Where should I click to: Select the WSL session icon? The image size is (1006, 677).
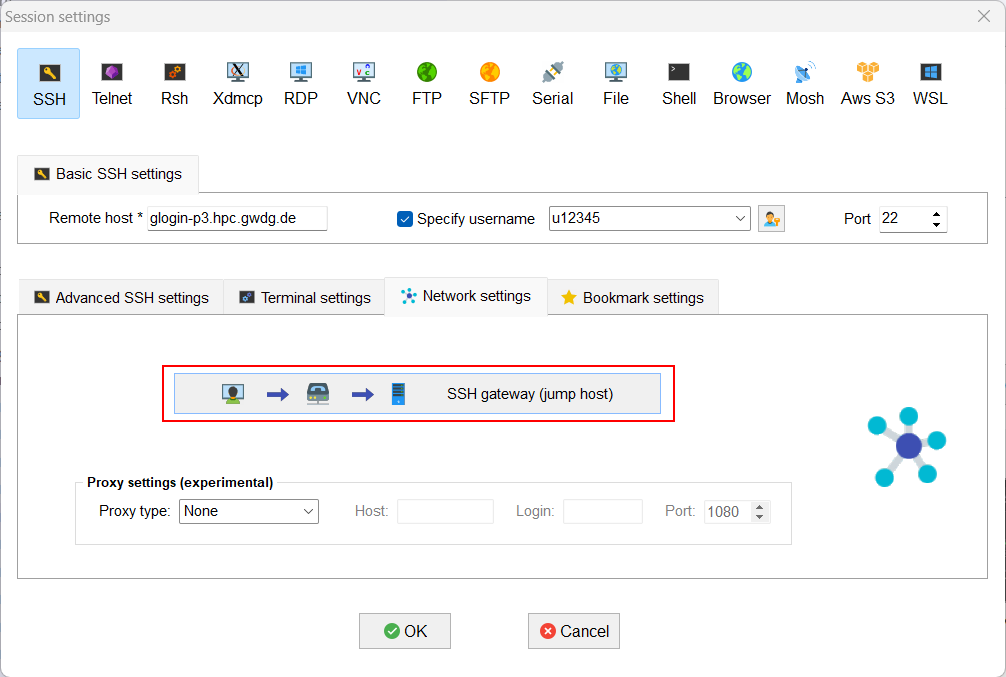point(929,83)
